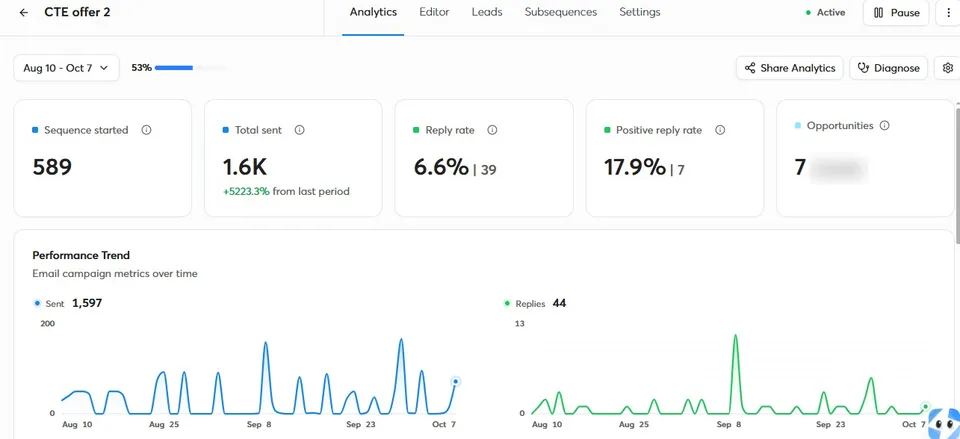Click the 6.6% reply rate value
960x439 pixels.
pos(441,167)
